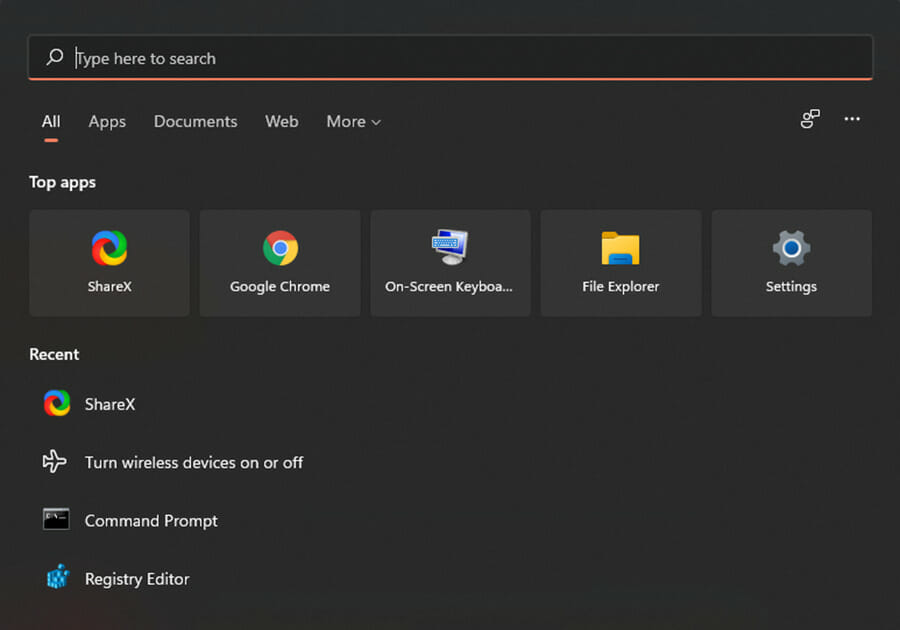Screen dimensions: 900x630
Task: Open the search options connected-accounts icon
Action: coord(810,120)
